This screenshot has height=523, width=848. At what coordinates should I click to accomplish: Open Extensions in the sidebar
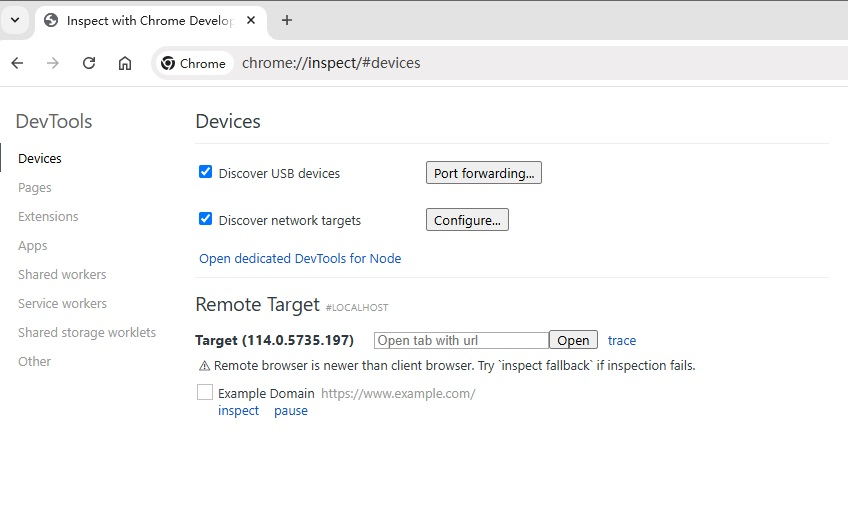click(x=48, y=216)
